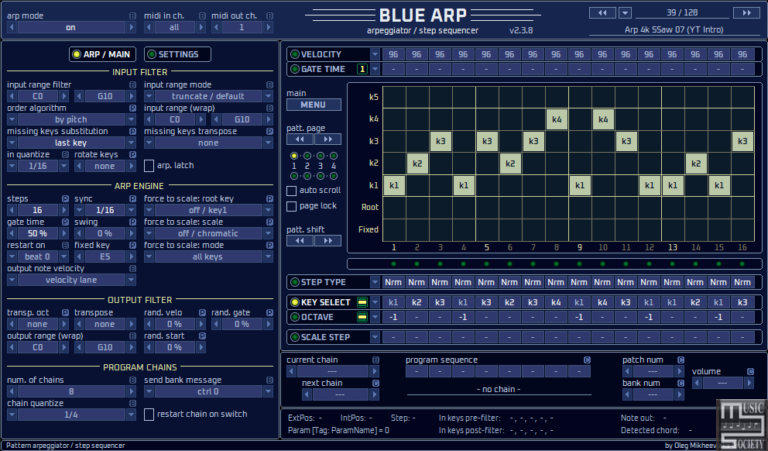Shift pattern right with patt. shift arrow
The height and width of the screenshot is (451, 768).
tap(328, 241)
